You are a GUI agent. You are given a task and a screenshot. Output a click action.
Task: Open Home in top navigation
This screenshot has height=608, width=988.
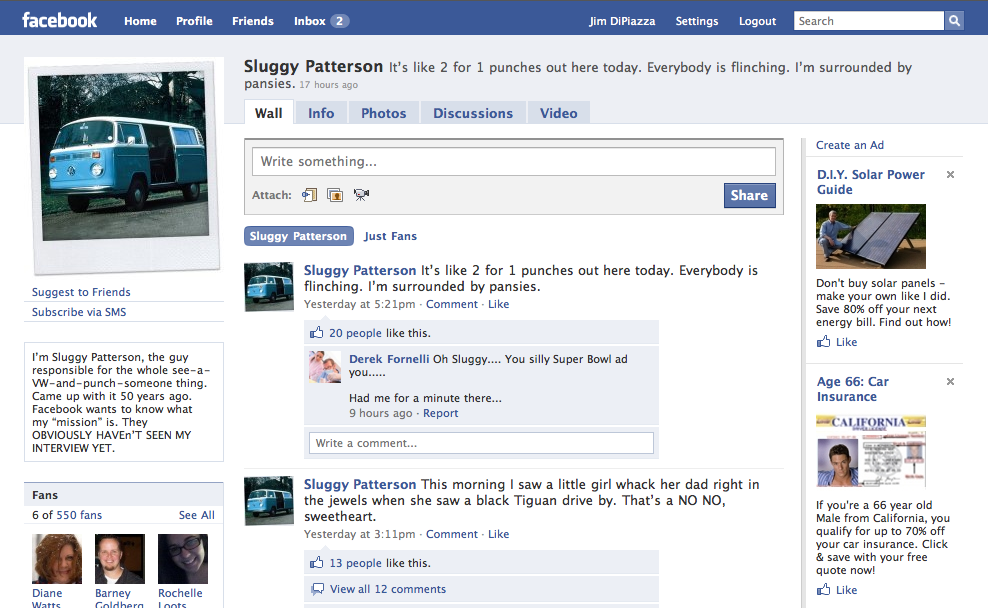(x=140, y=21)
